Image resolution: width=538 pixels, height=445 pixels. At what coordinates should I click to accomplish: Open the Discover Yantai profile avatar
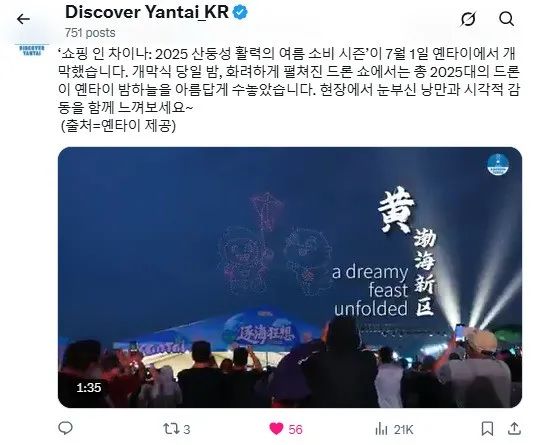point(32,50)
